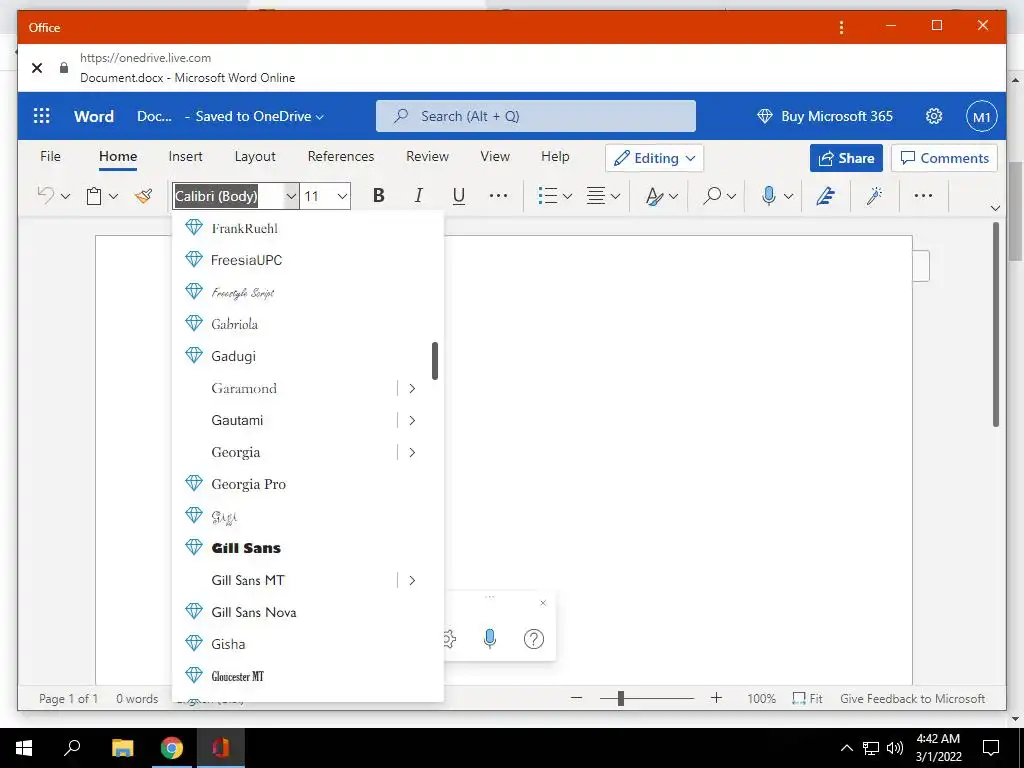Open the Help tab

tap(555, 156)
